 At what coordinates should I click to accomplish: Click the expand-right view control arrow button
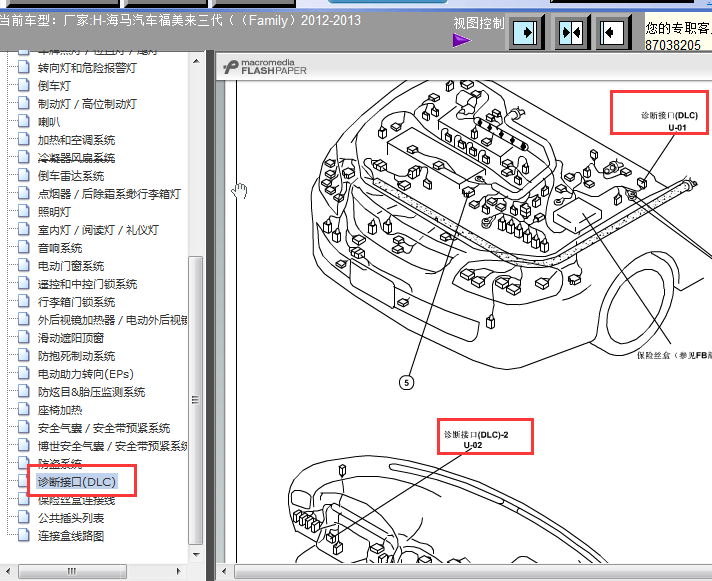pyautogui.click(x=525, y=32)
